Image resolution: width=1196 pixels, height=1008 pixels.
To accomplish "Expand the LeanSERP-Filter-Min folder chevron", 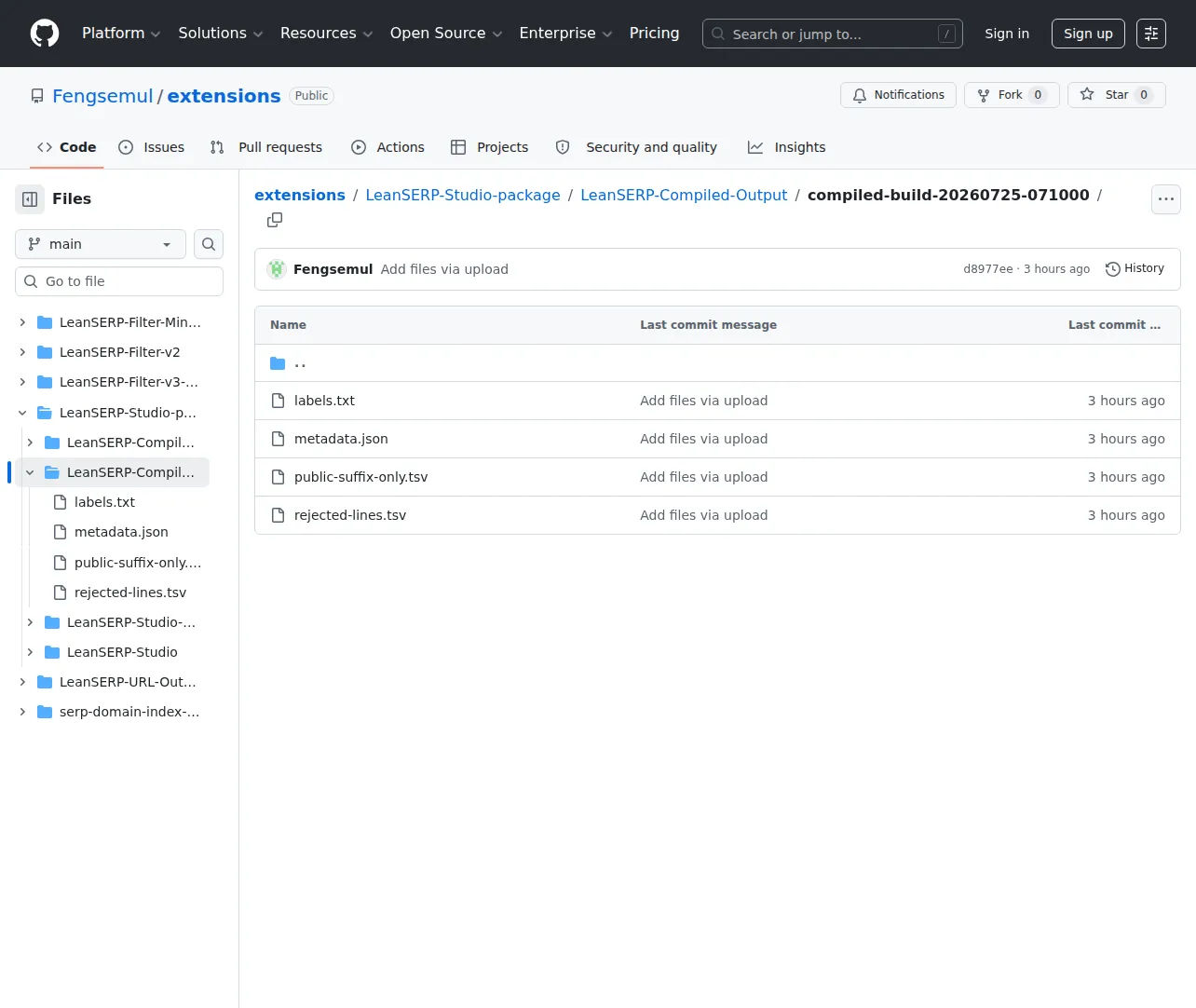I will click(22, 322).
